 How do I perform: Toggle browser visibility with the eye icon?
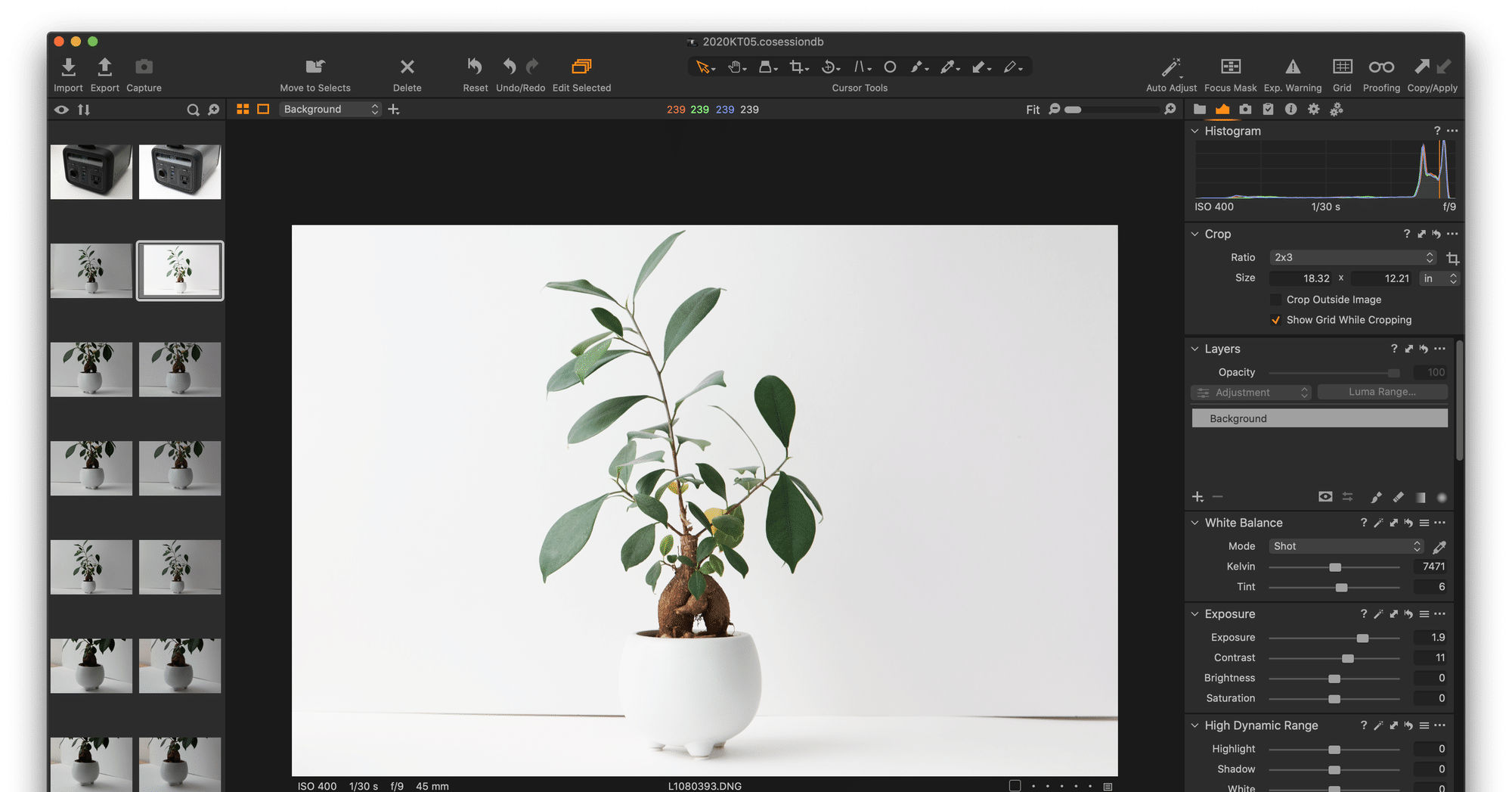[61, 110]
